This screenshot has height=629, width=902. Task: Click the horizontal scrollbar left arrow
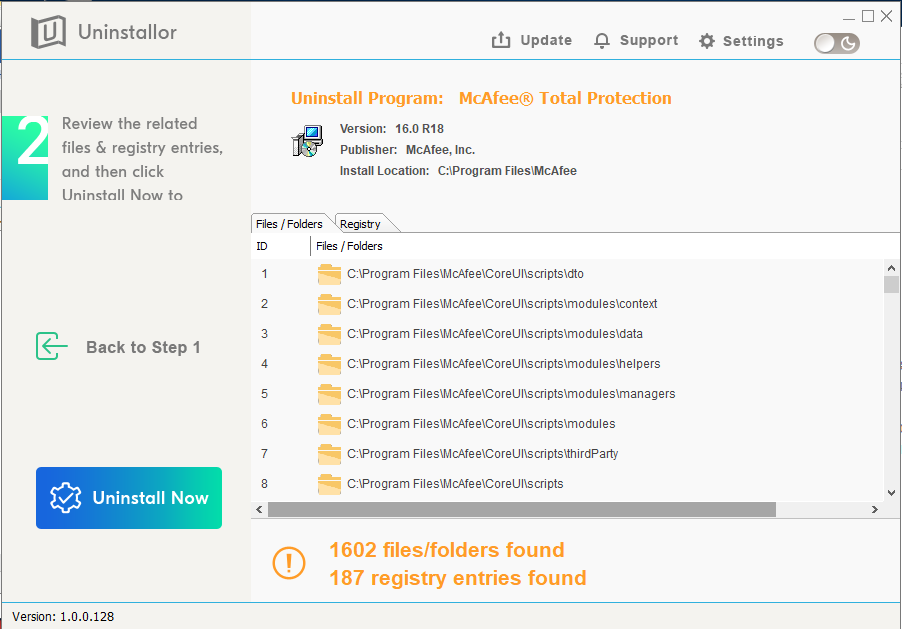click(259, 509)
